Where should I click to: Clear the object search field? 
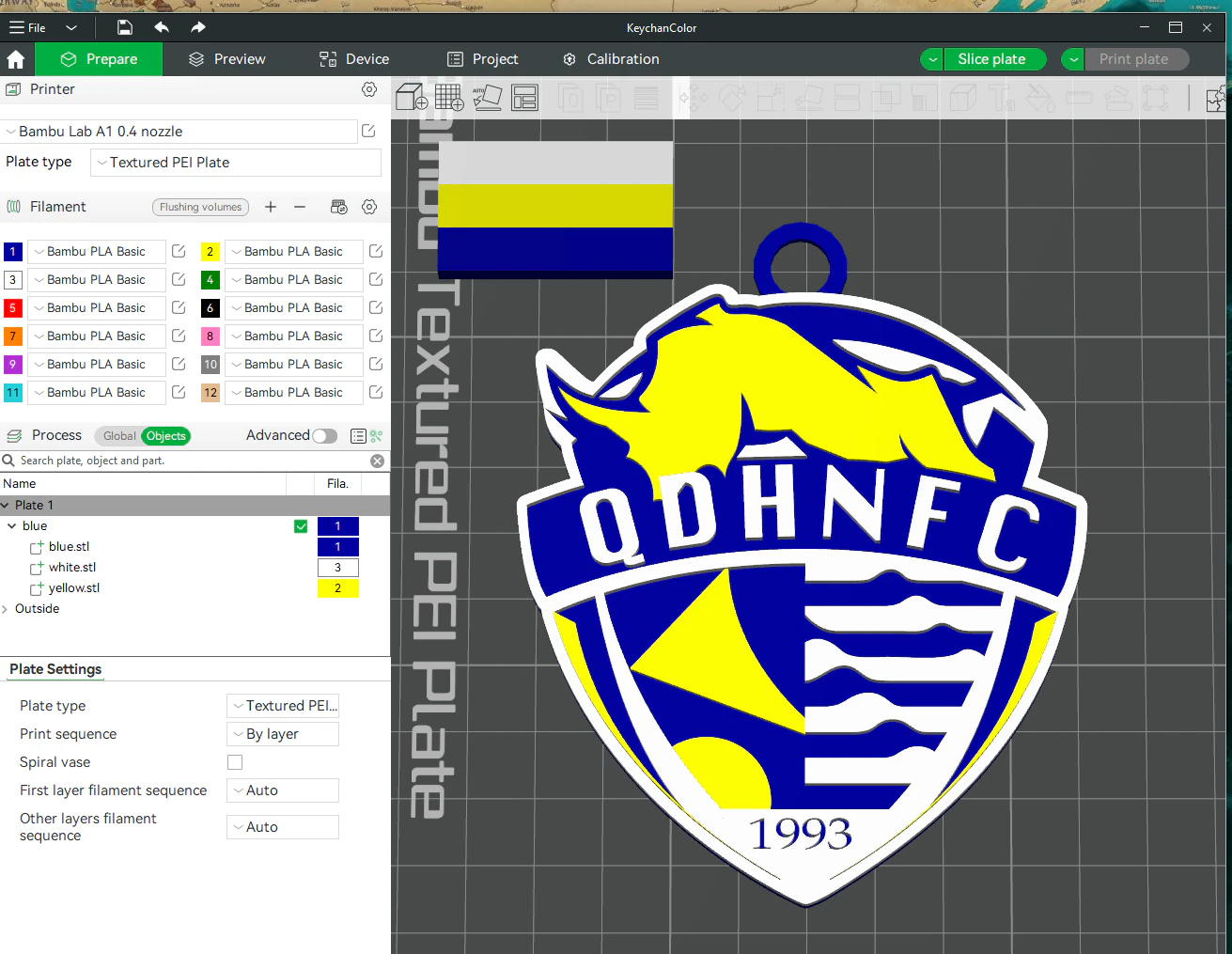(x=377, y=461)
